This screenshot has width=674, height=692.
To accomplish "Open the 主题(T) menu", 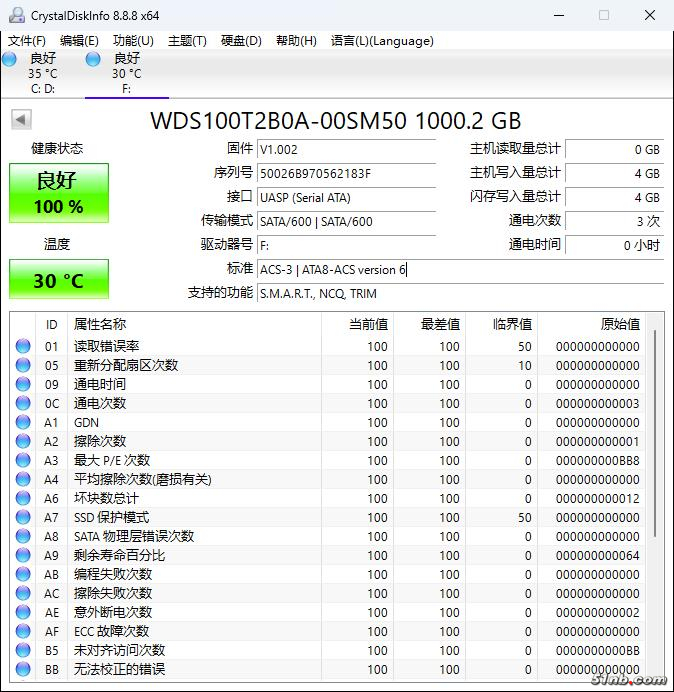I will pyautogui.click(x=187, y=41).
